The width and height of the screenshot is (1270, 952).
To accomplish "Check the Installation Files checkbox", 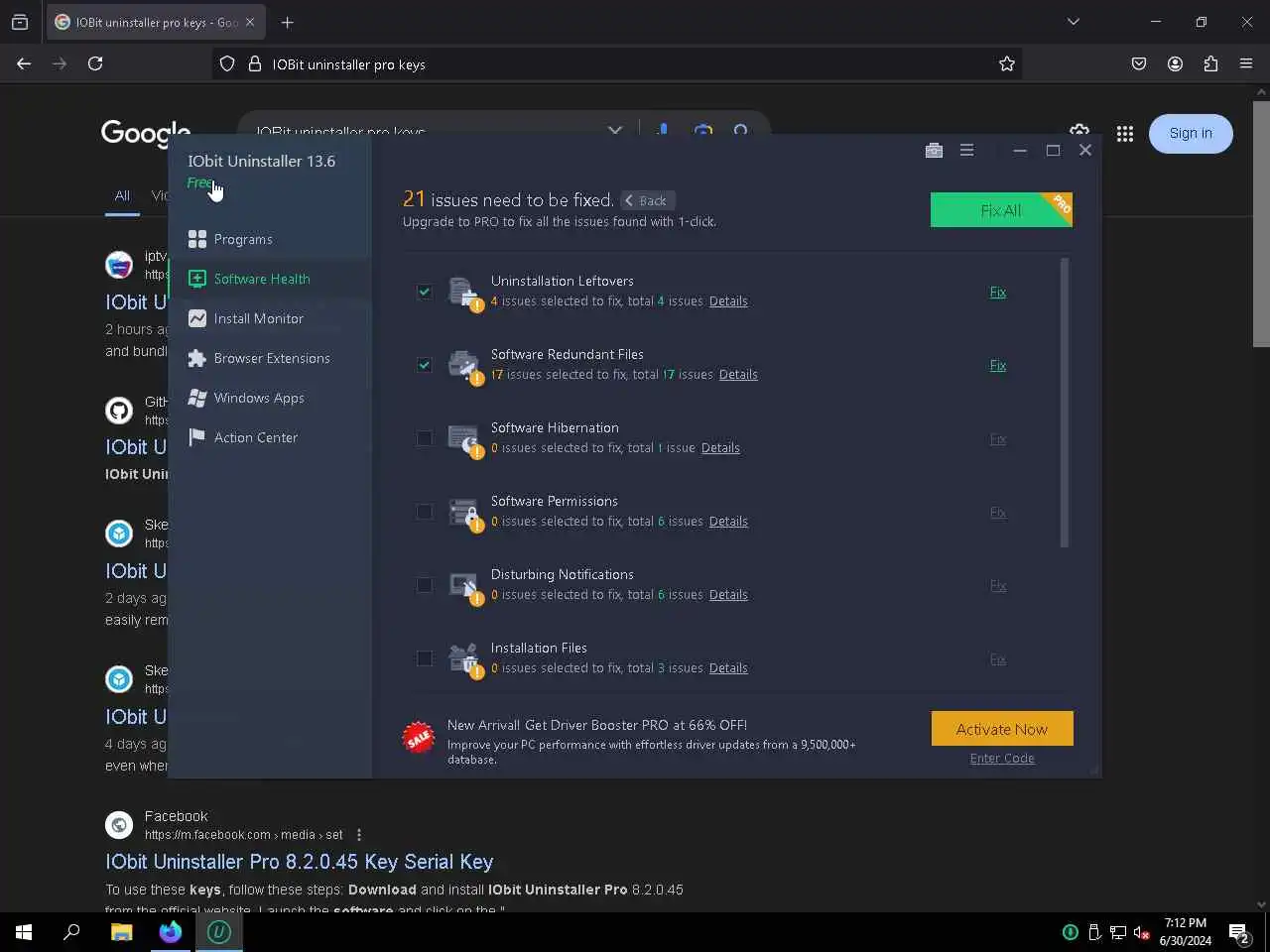I will coord(425,658).
